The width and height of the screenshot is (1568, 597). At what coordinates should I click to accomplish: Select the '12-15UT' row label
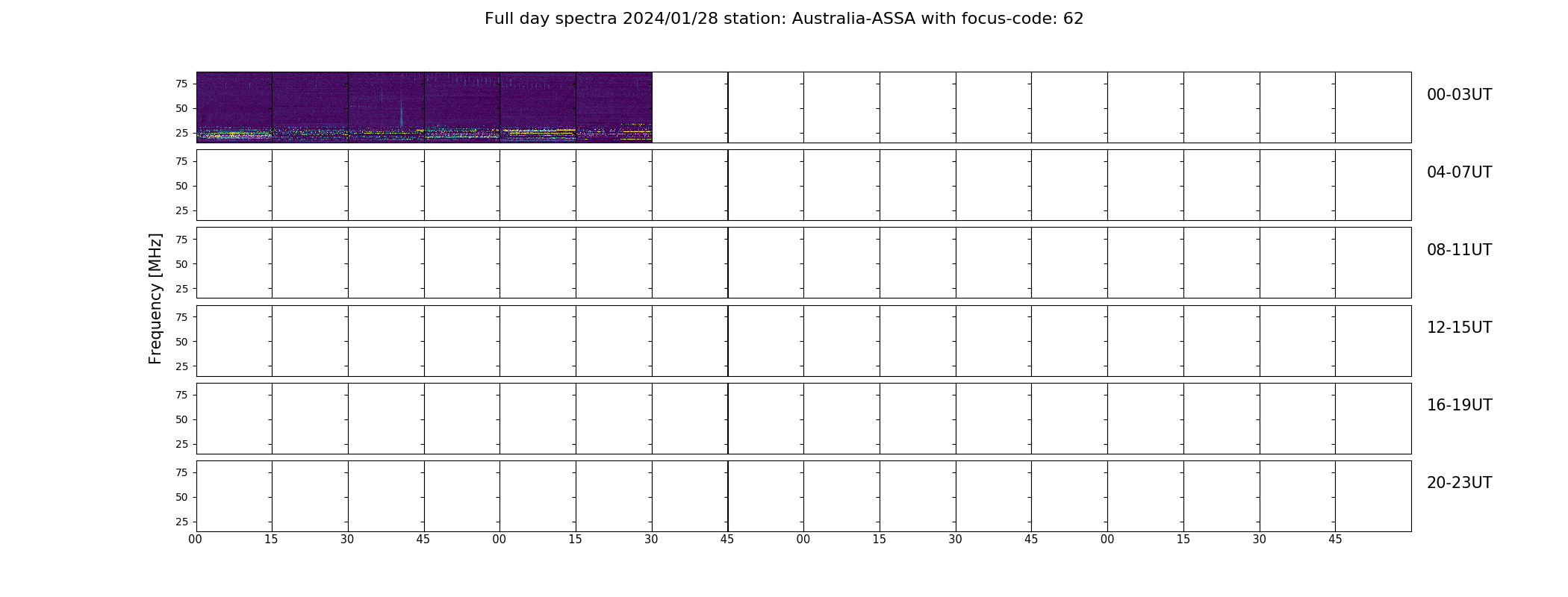pos(1459,328)
